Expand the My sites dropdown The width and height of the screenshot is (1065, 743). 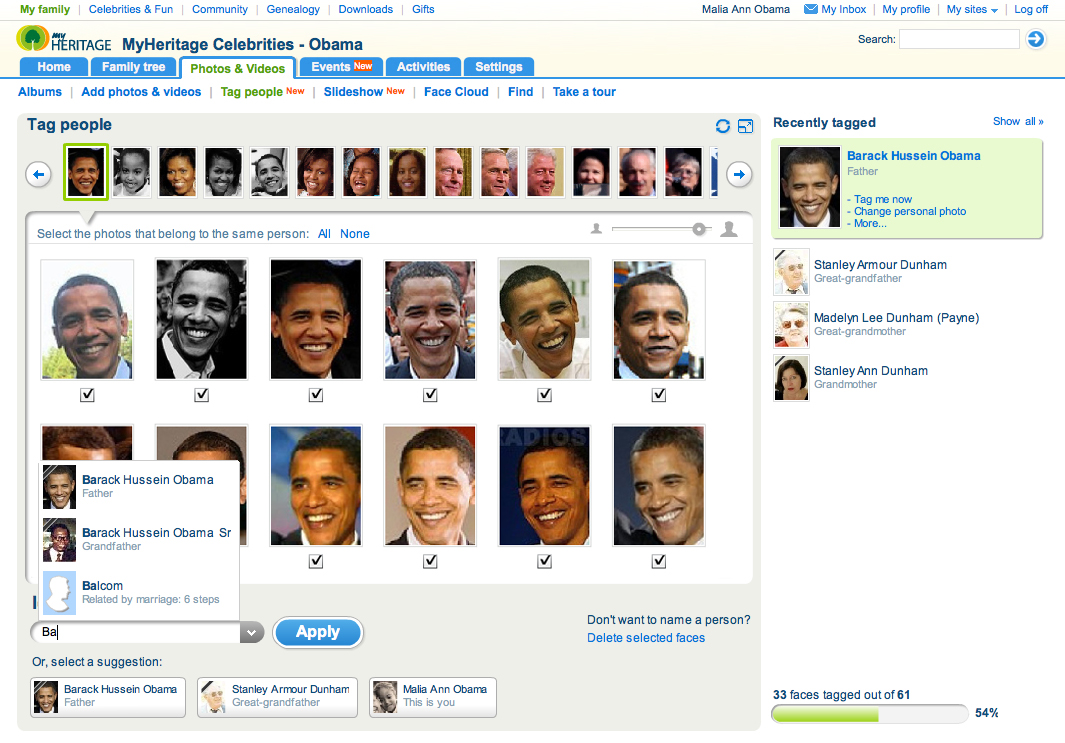point(972,10)
